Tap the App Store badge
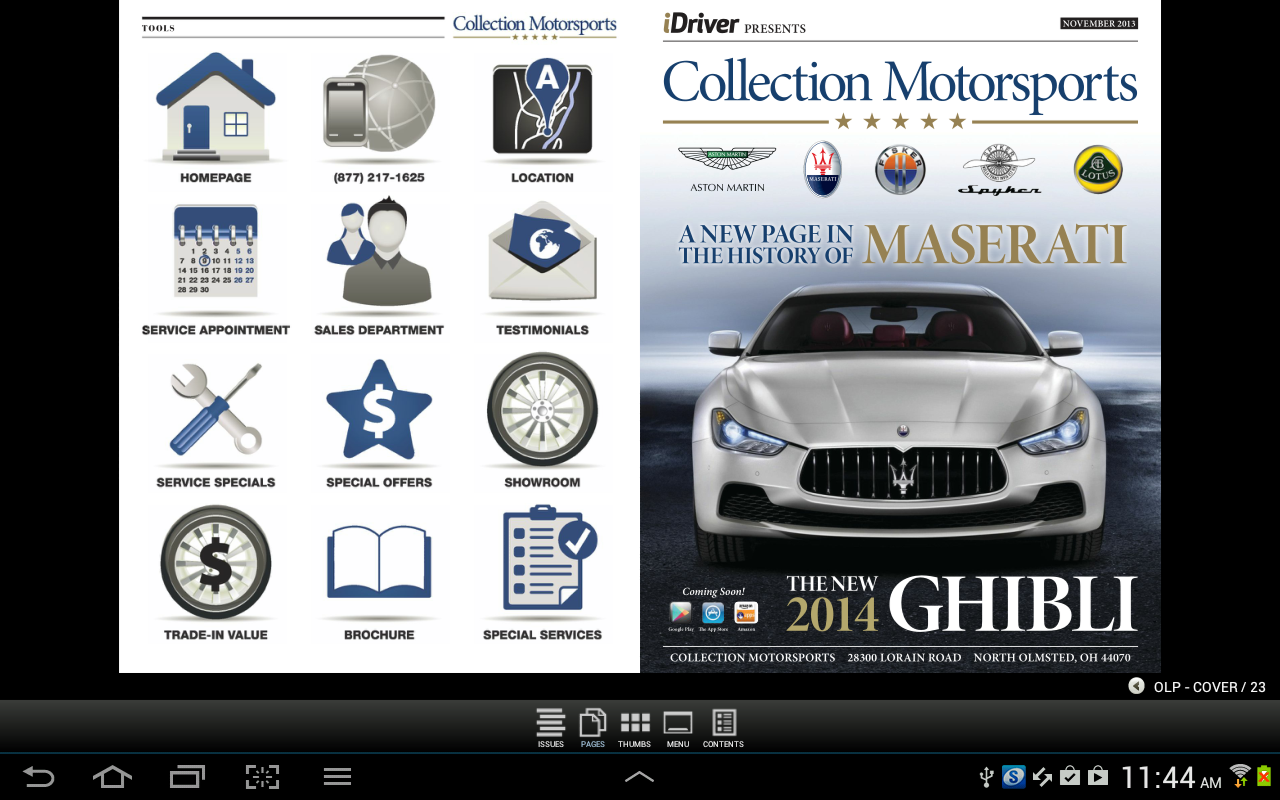The width and height of the screenshot is (1280, 800). pos(713,617)
